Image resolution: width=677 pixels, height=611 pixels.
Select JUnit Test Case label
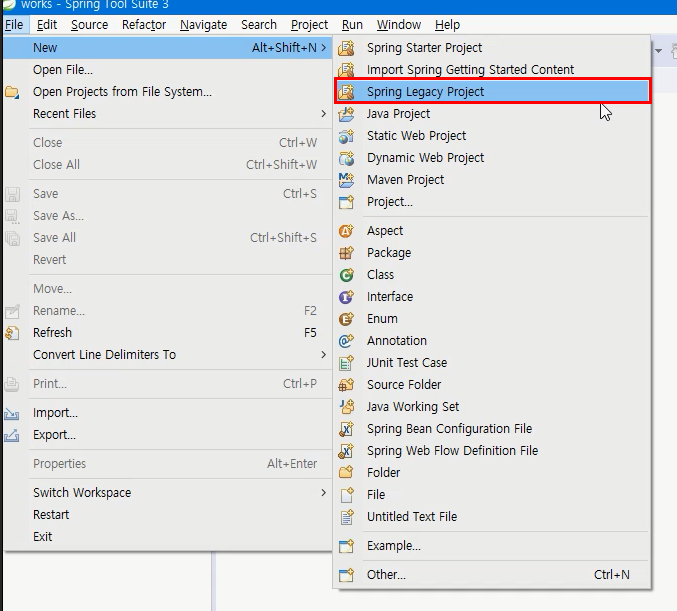(x=407, y=363)
